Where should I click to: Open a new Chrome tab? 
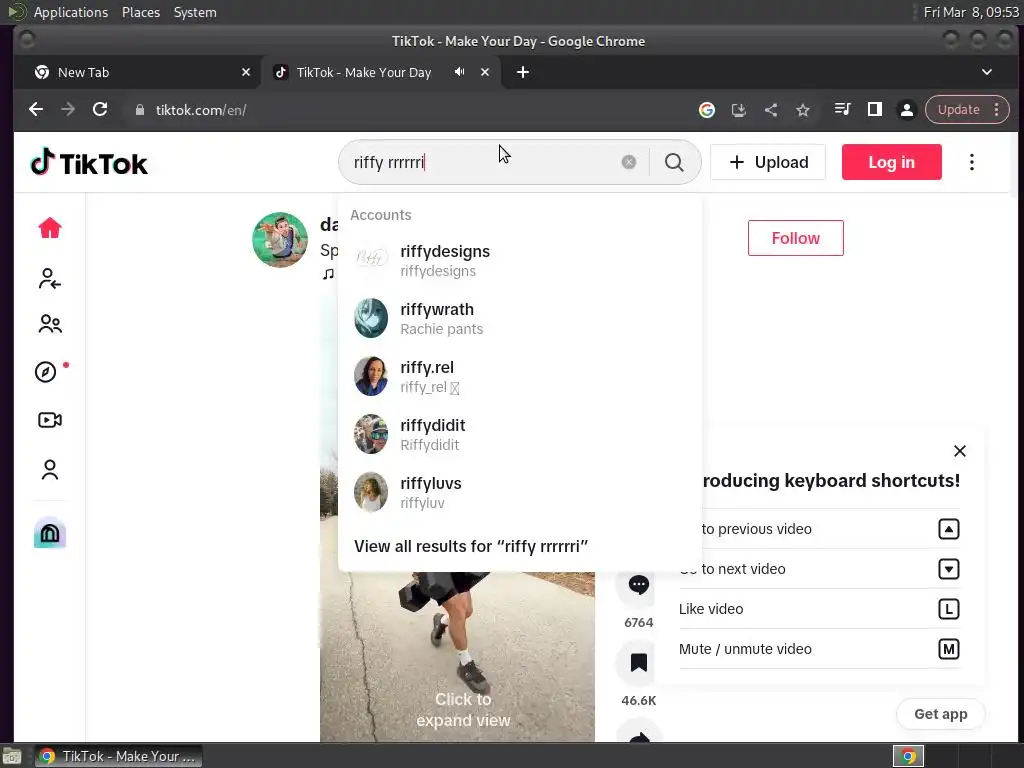[x=522, y=72]
